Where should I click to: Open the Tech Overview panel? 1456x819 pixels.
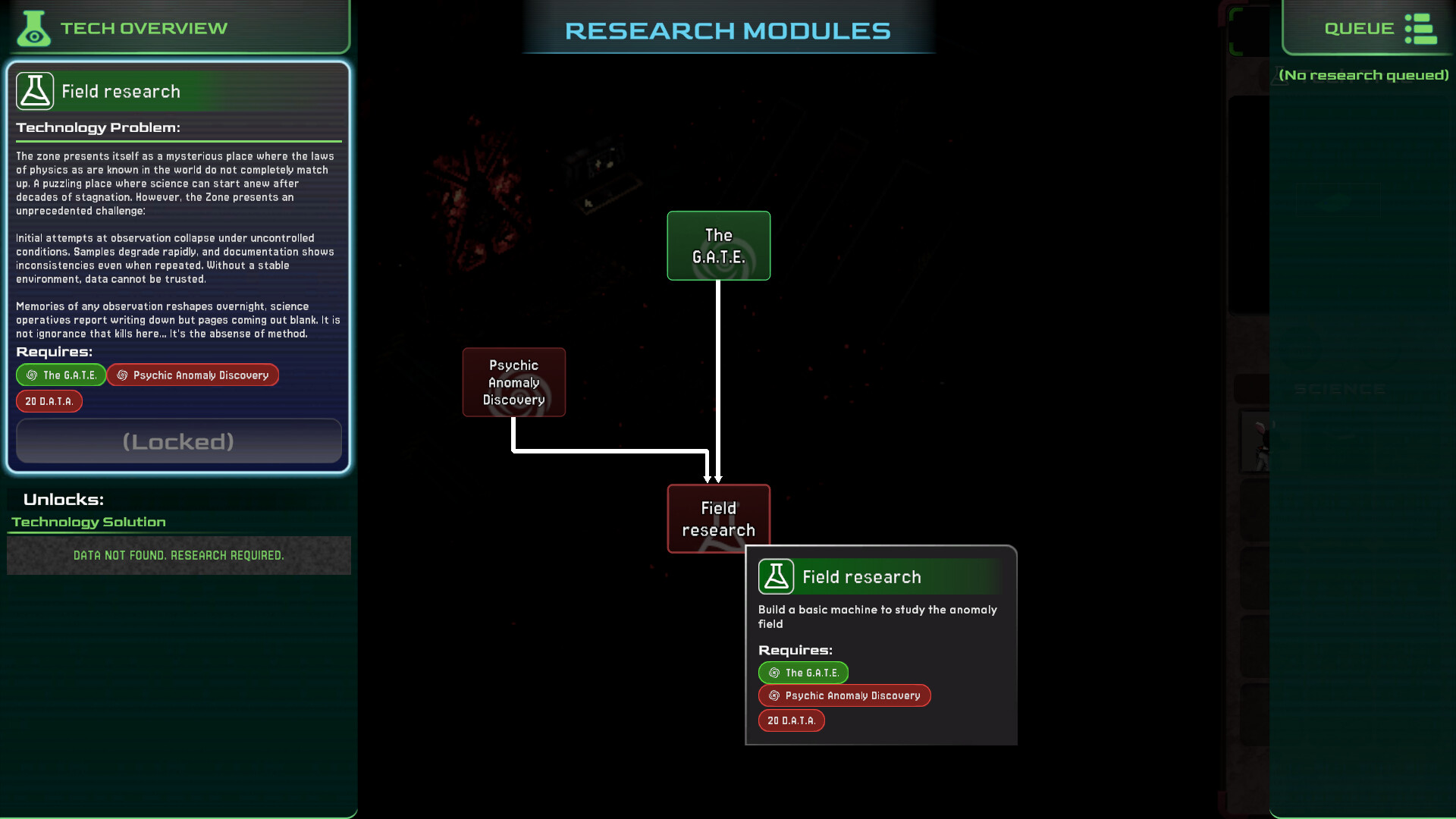143,27
